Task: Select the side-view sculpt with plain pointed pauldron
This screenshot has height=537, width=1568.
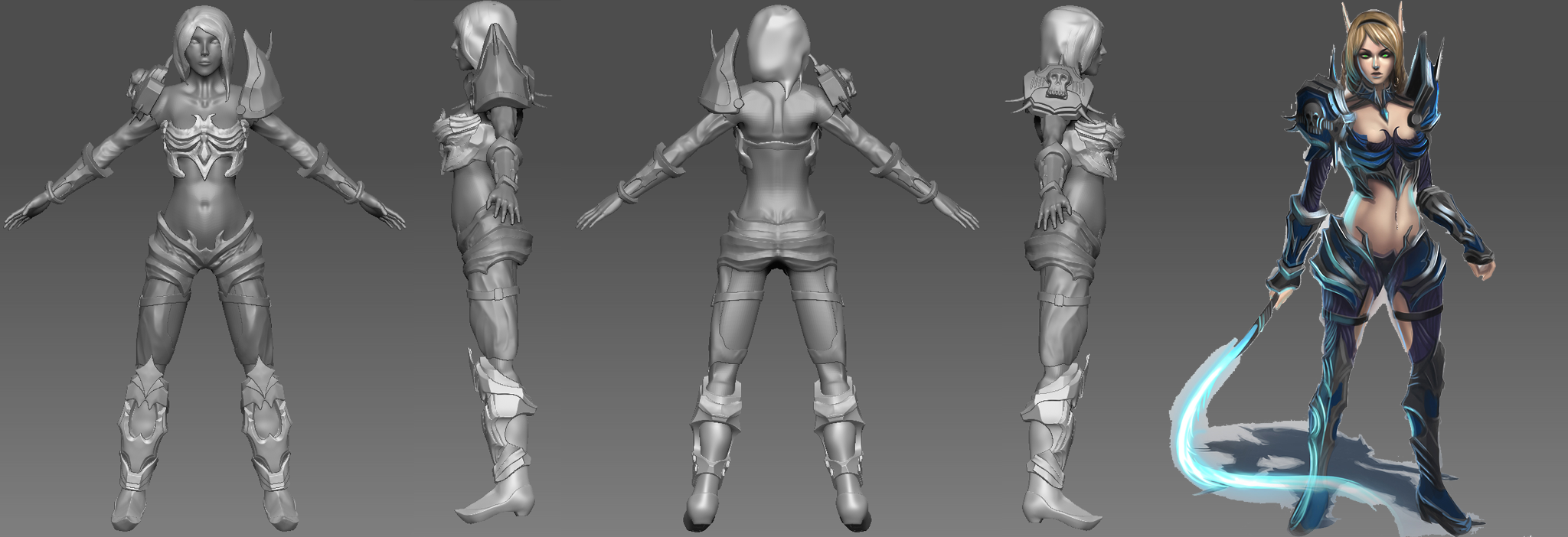Action: tap(494, 264)
